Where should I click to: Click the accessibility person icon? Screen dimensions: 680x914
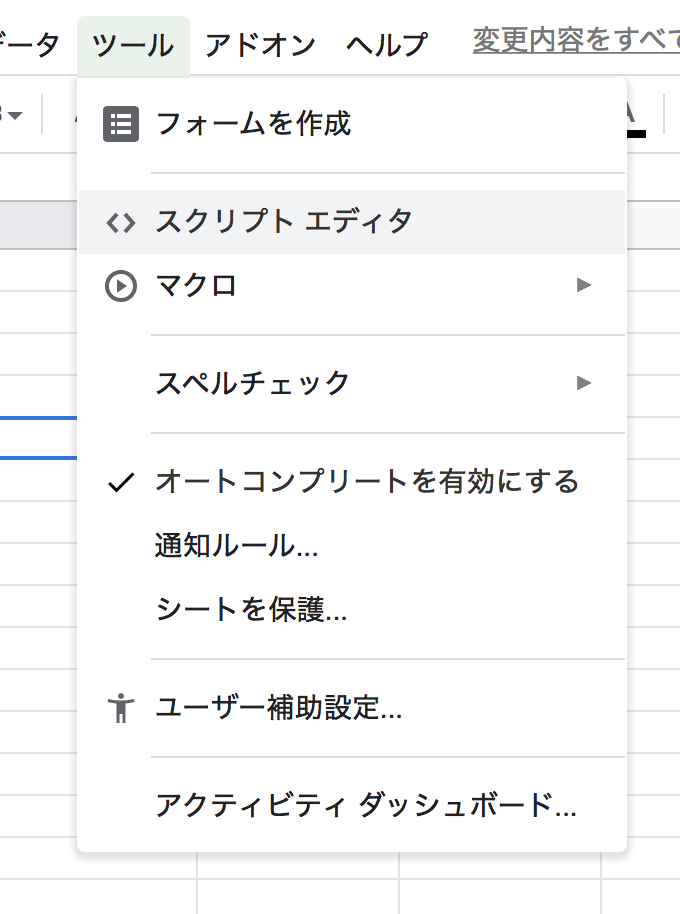(x=121, y=708)
